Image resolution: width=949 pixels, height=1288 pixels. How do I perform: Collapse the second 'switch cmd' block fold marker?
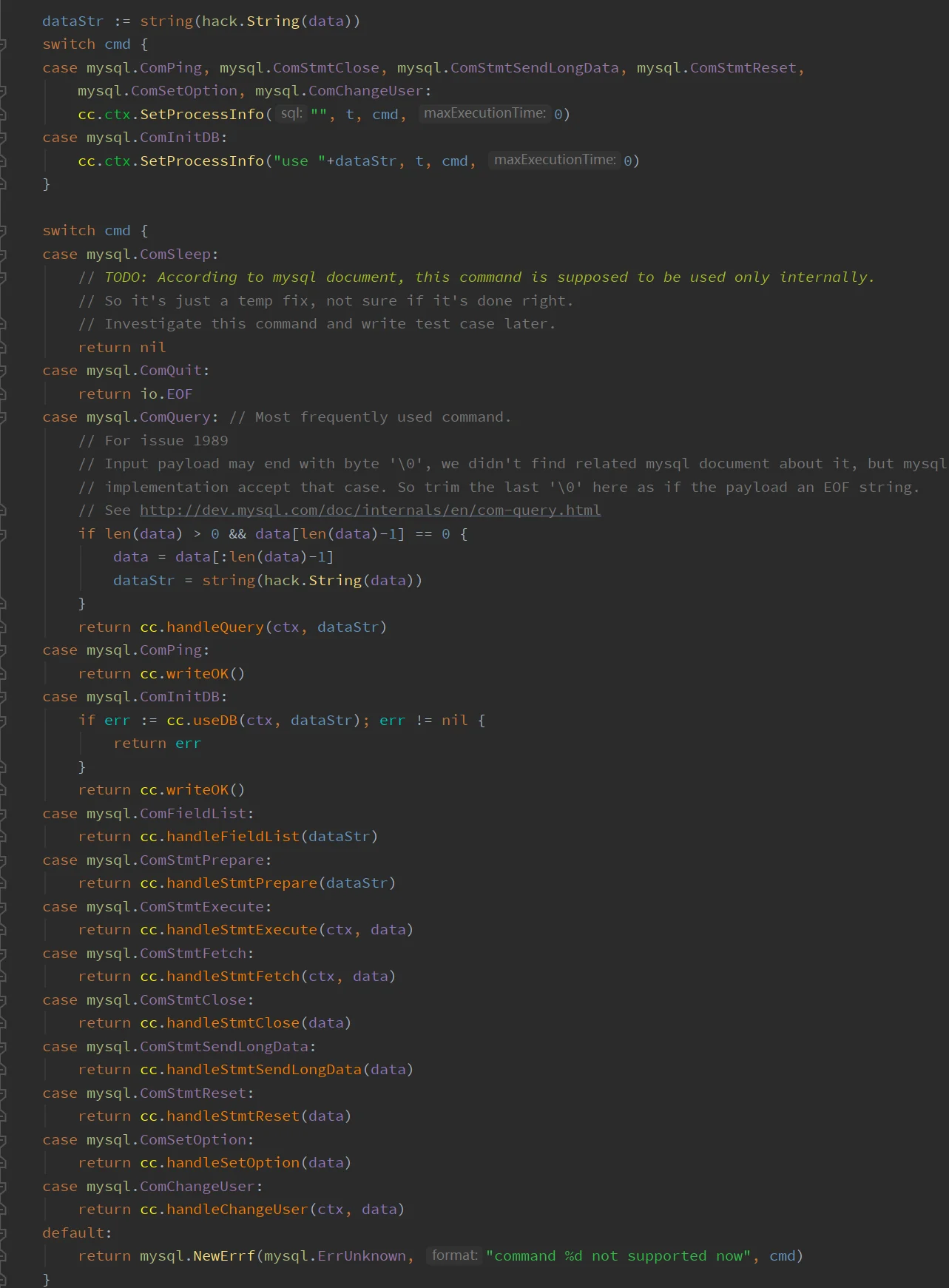click(3, 231)
